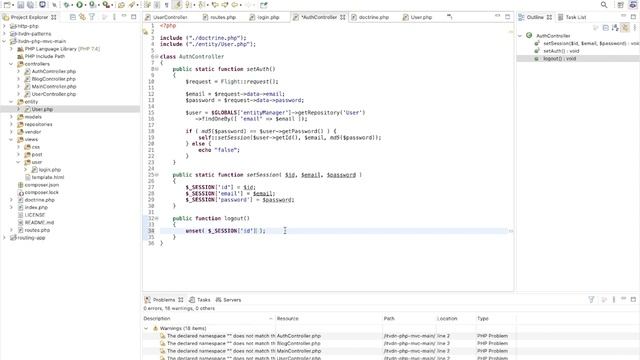Maximize the editor area icon

tap(507, 17)
